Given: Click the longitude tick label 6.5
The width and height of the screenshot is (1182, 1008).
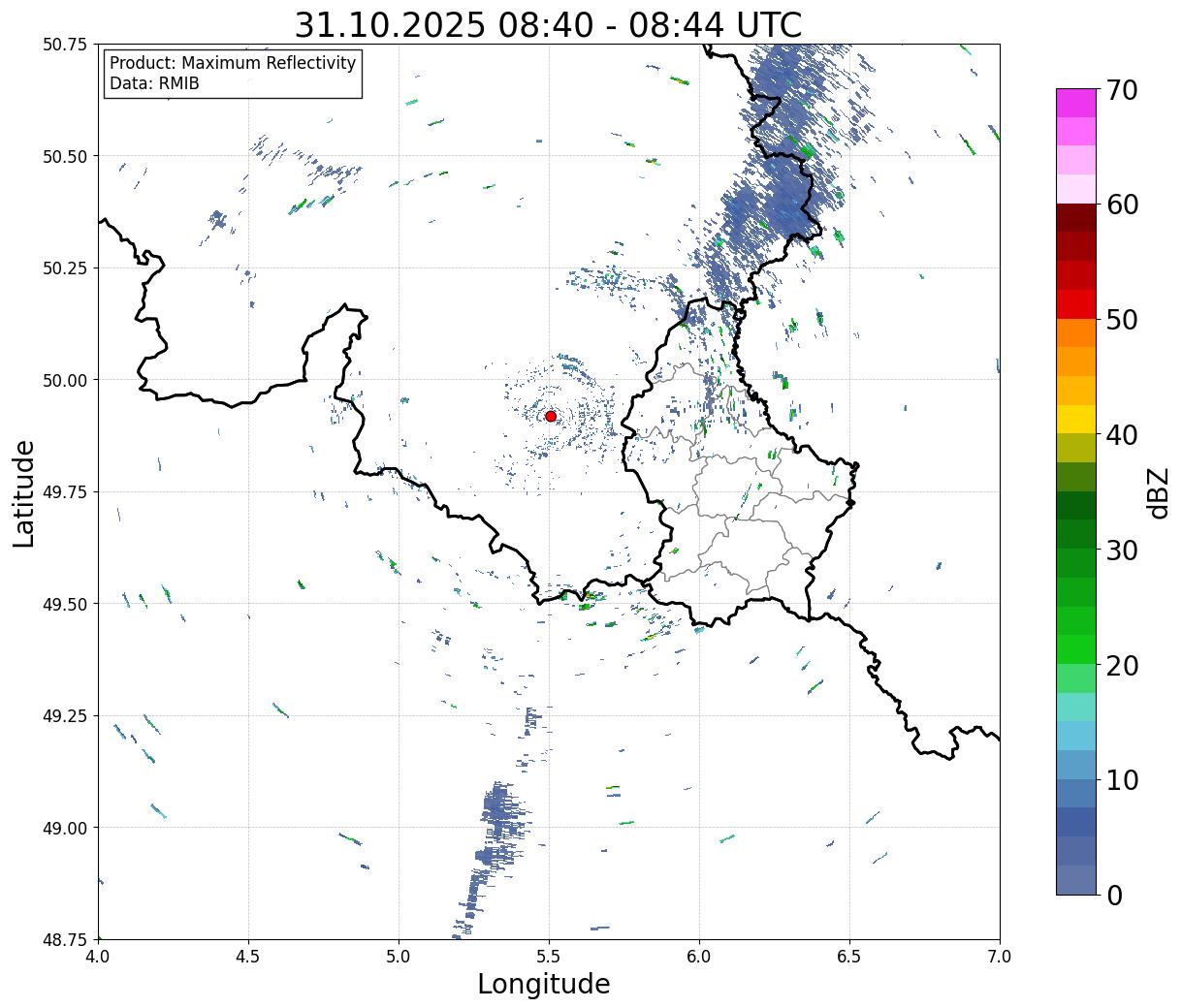Looking at the screenshot, I should [849, 957].
